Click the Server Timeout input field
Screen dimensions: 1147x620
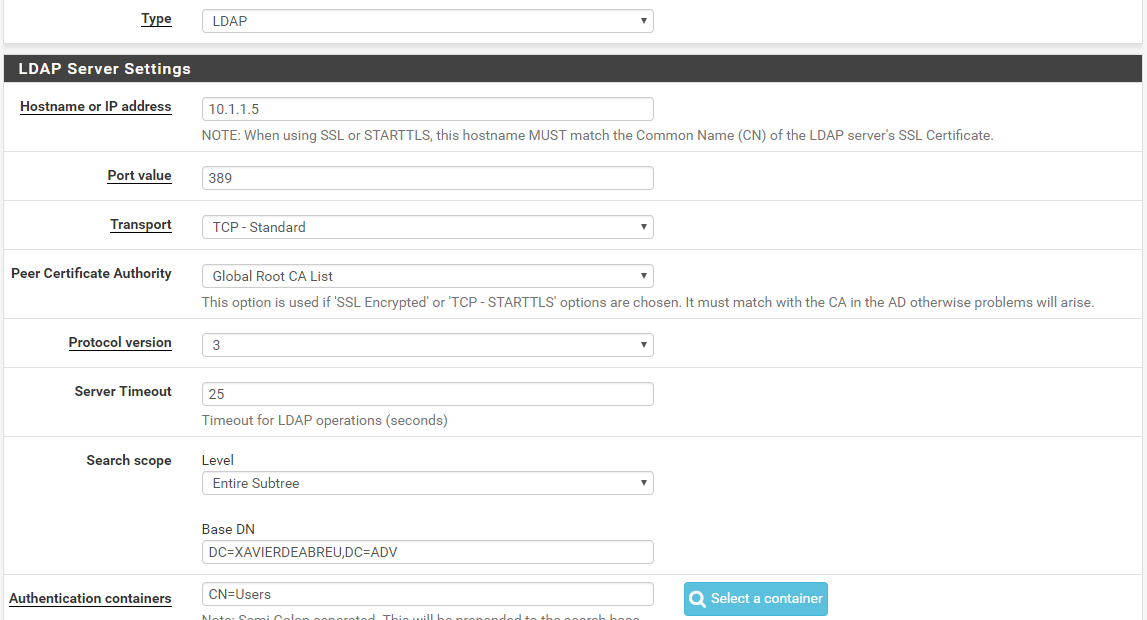427,394
